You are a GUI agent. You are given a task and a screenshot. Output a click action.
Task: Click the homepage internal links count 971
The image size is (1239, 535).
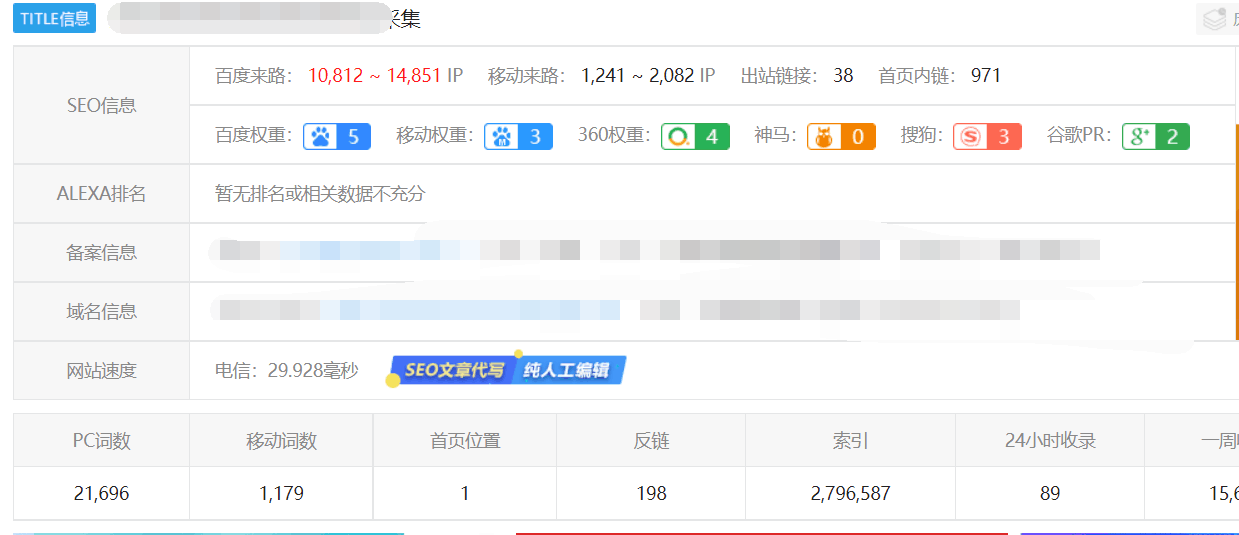pos(985,76)
